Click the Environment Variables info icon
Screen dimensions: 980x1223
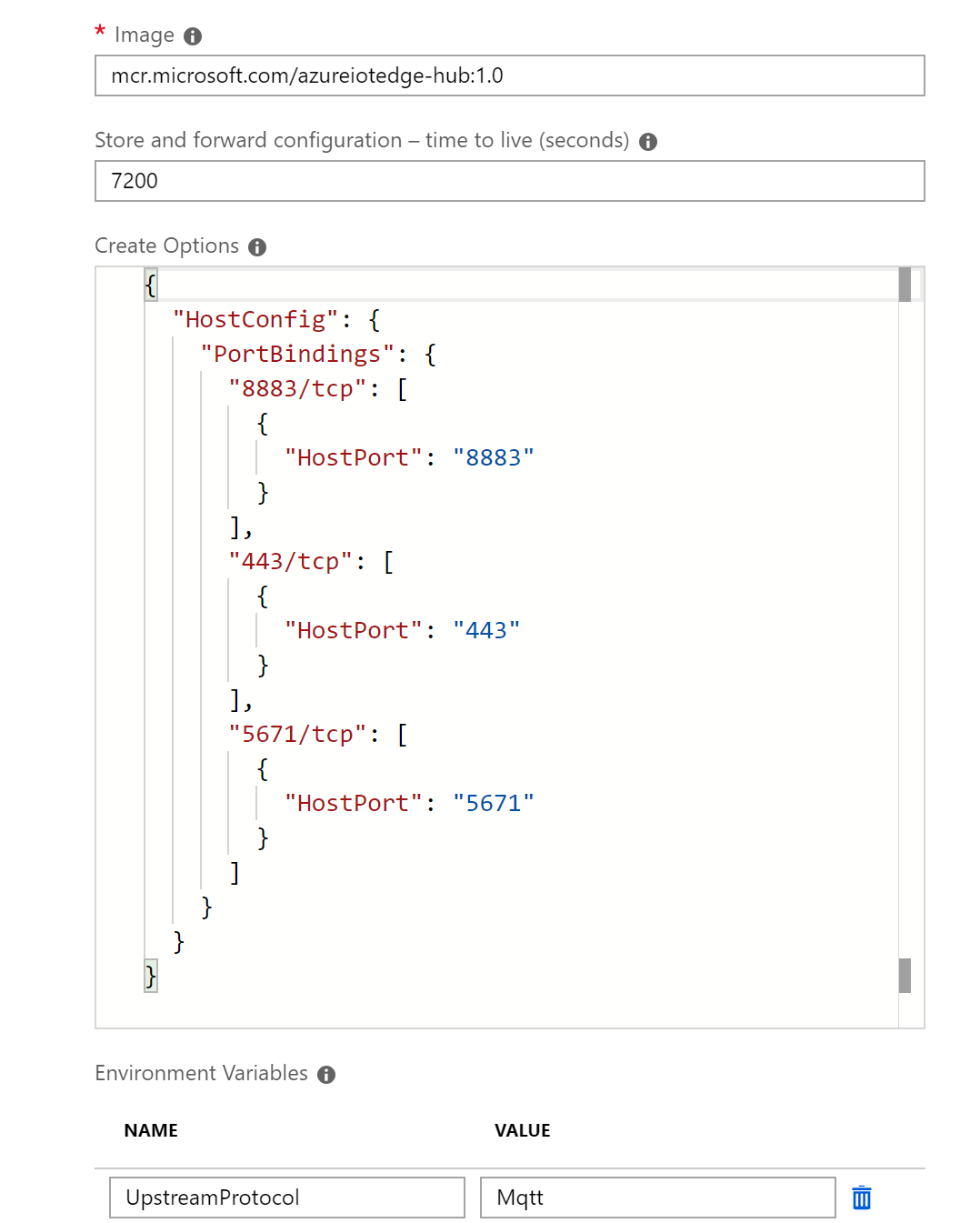(x=327, y=1074)
